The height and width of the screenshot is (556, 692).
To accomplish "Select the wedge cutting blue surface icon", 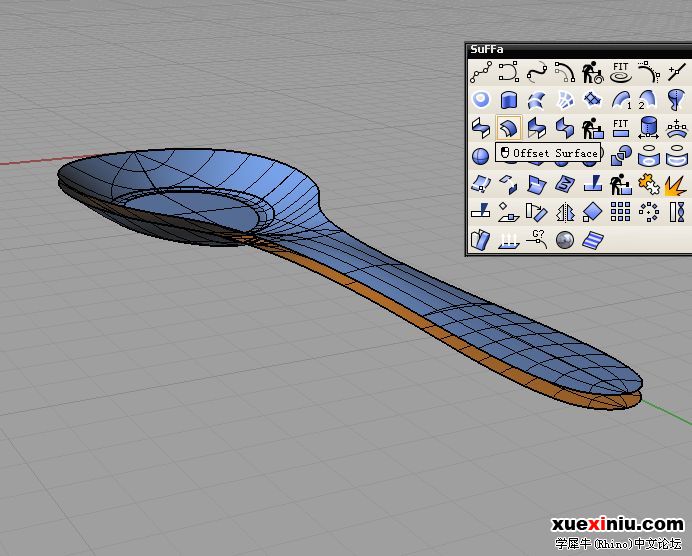I will pos(593,184).
